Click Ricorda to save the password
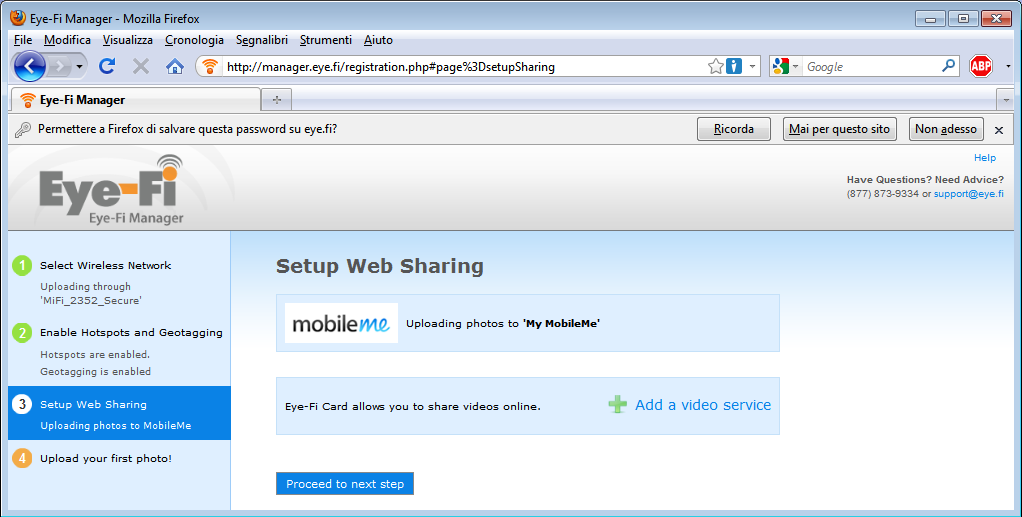The height and width of the screenshot is (517, 1022). [x=734, y=129]
